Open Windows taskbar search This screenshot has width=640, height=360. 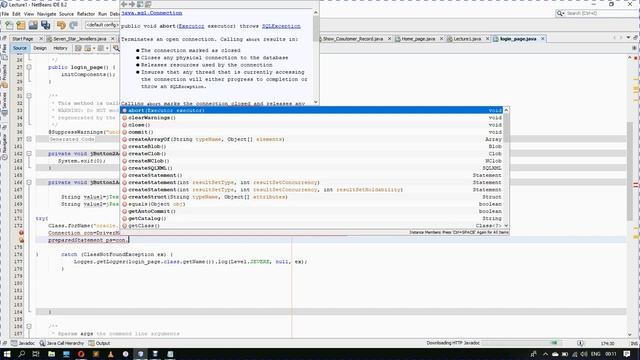22,354
